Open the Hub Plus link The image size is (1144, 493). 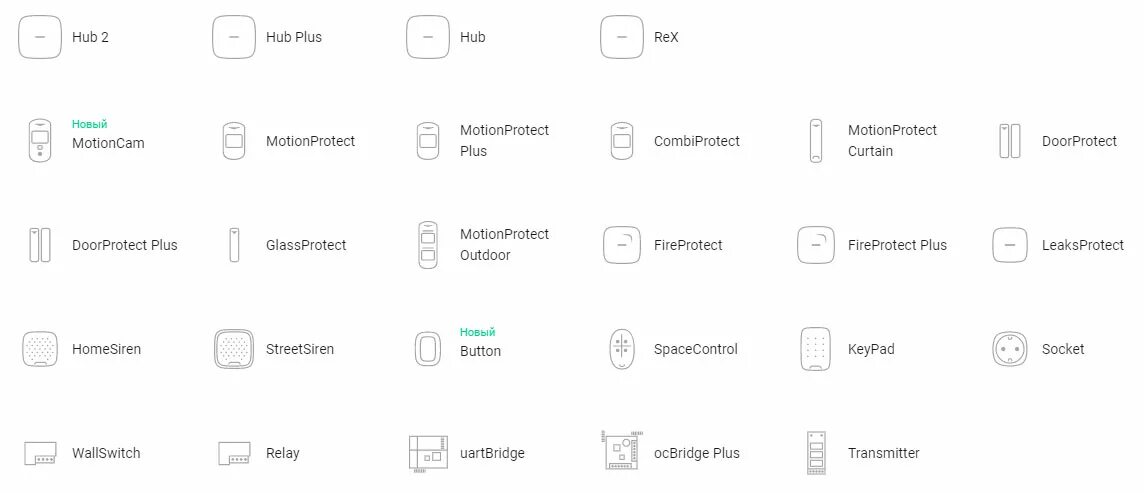[x=294, y=37]
